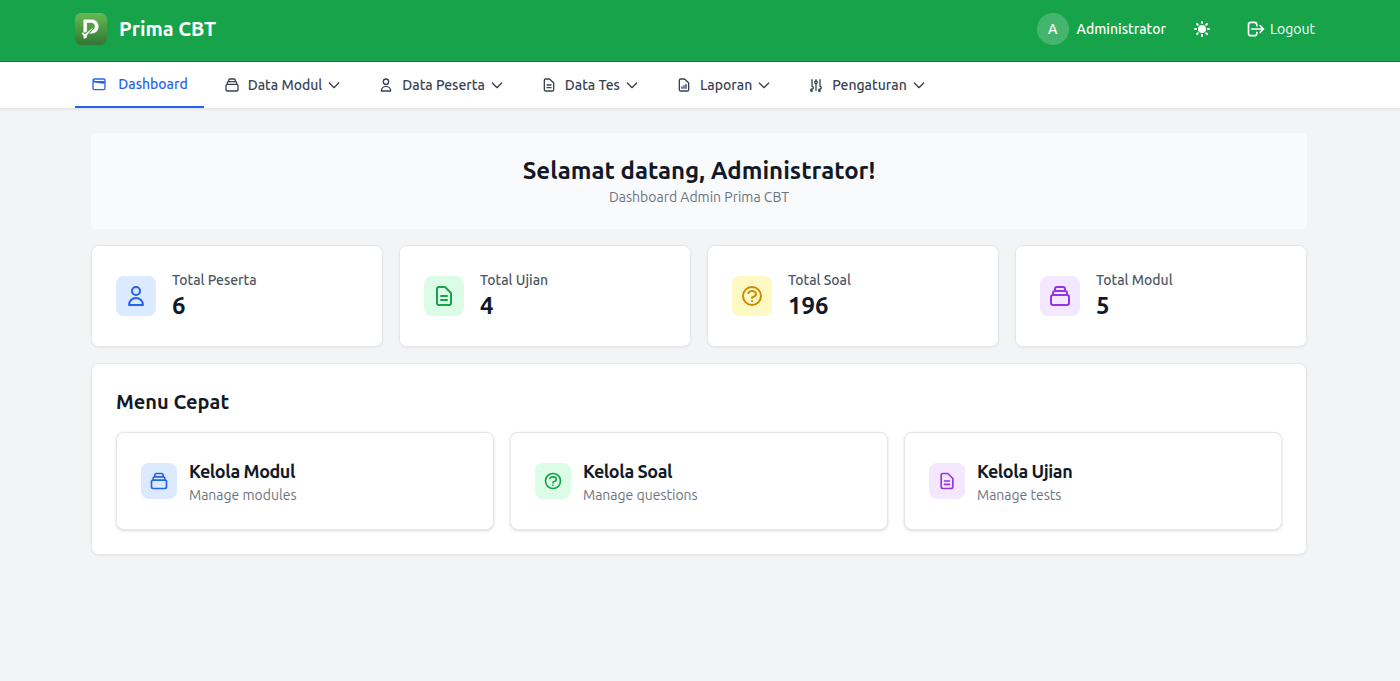Click the Kelola Modul module icon
Image resolution: width=1400 pixels, height=681 pixels.
pyautogui.click(x=159, y=481)
